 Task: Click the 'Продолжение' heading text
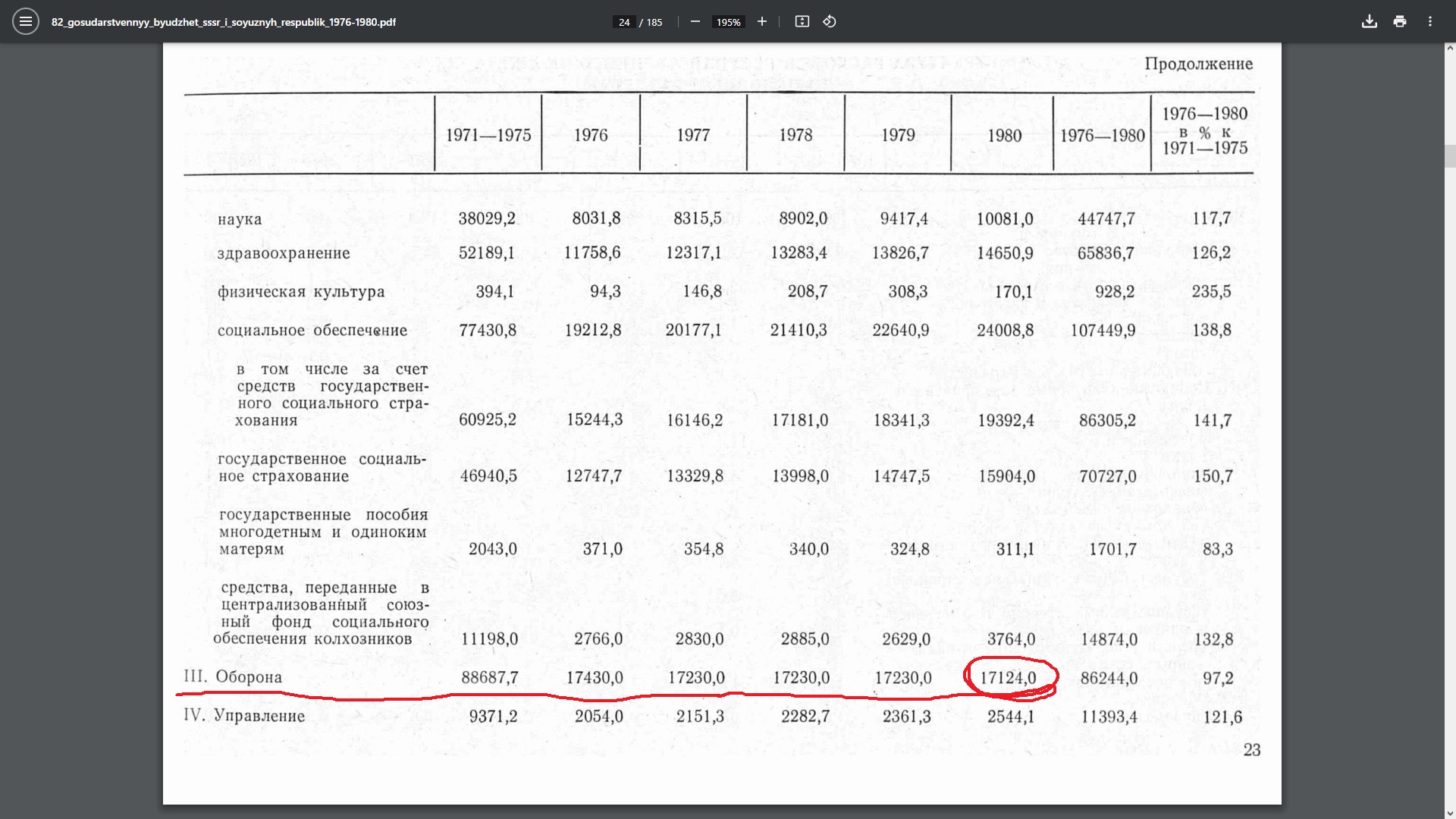(1198, 64)
